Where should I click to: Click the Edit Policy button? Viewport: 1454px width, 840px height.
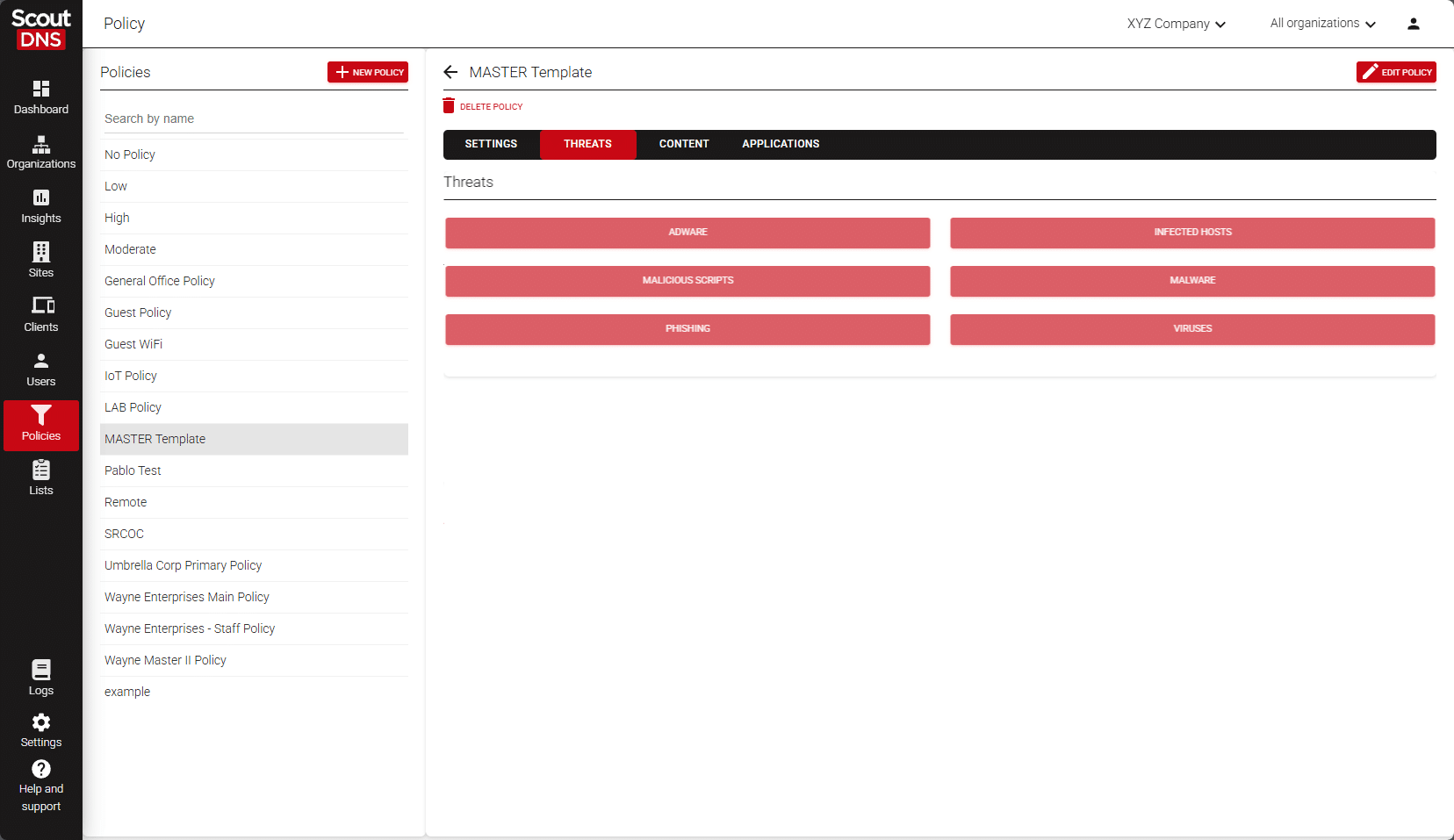click(1395, 72)
